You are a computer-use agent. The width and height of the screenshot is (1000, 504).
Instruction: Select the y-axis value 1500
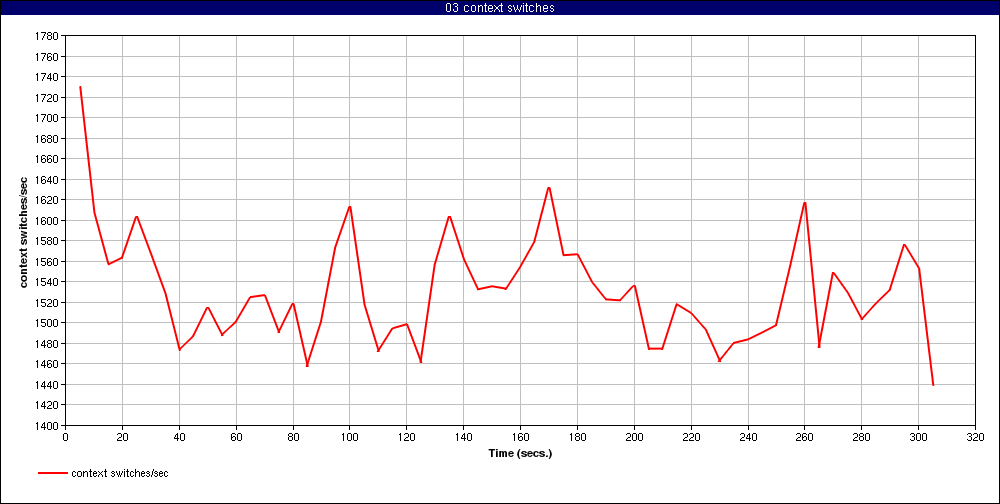[x=48, y=323]
